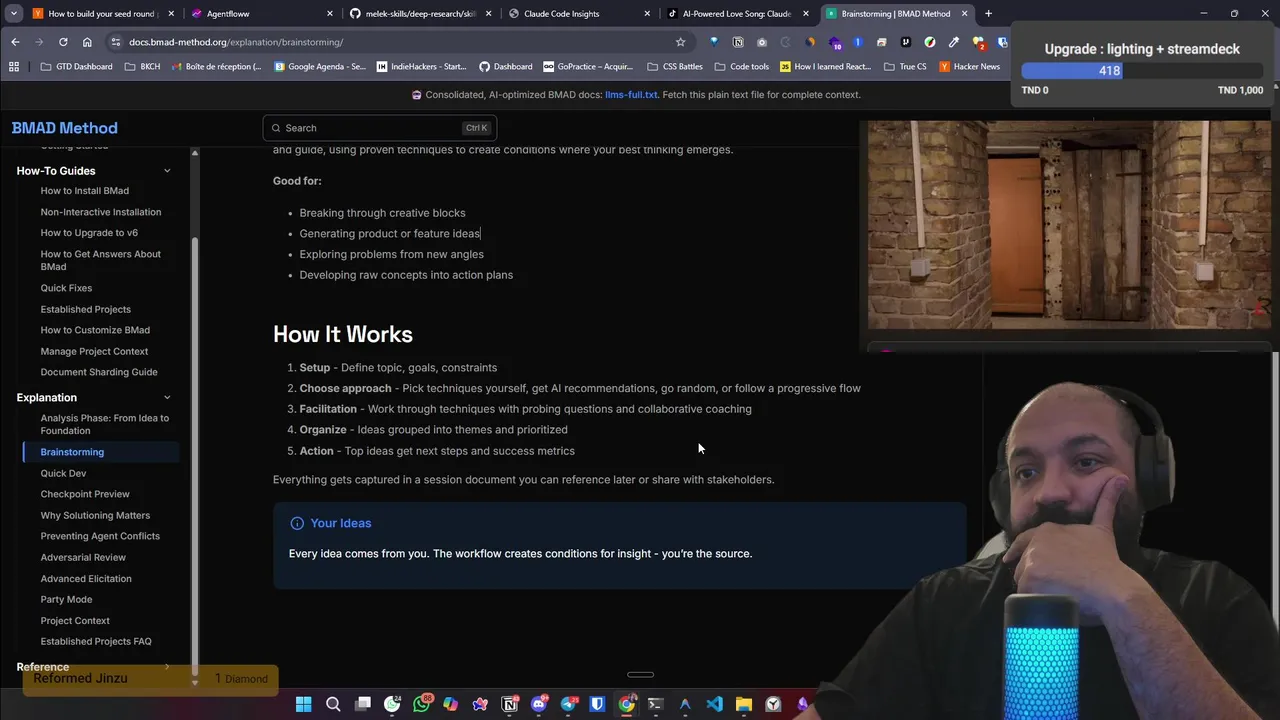The image size is (1280, 720).
Task: Open Telegram from the taskbar
Action: point(568,704)
